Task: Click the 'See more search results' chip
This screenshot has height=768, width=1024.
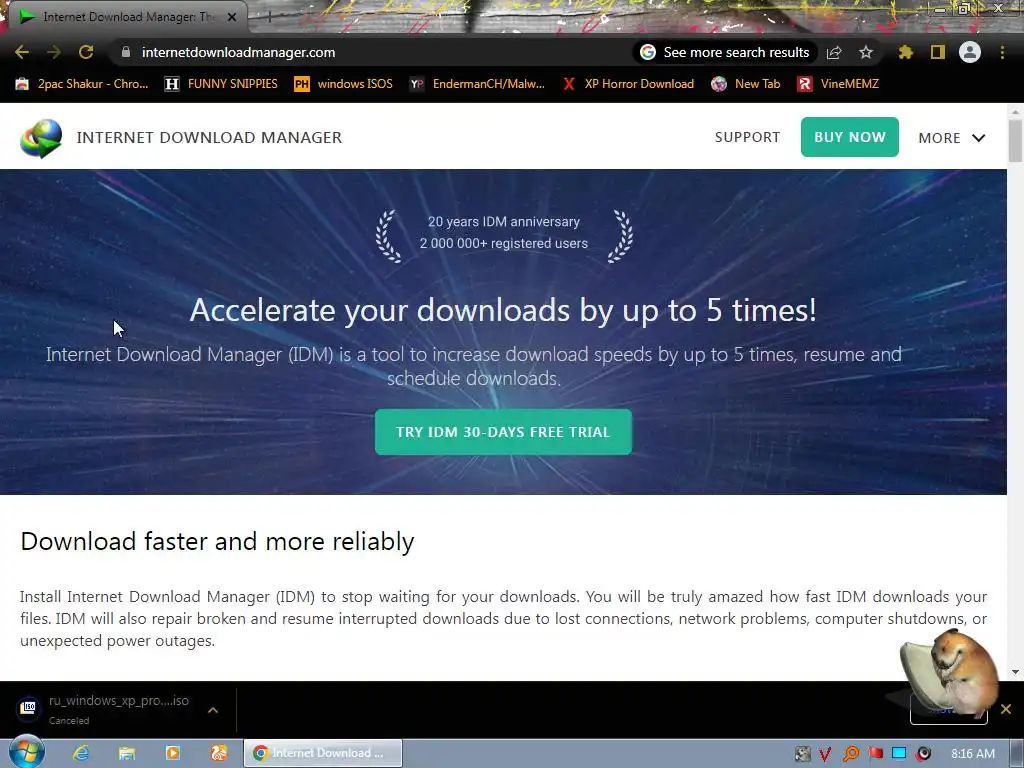Action: click(x=725, y=52)
